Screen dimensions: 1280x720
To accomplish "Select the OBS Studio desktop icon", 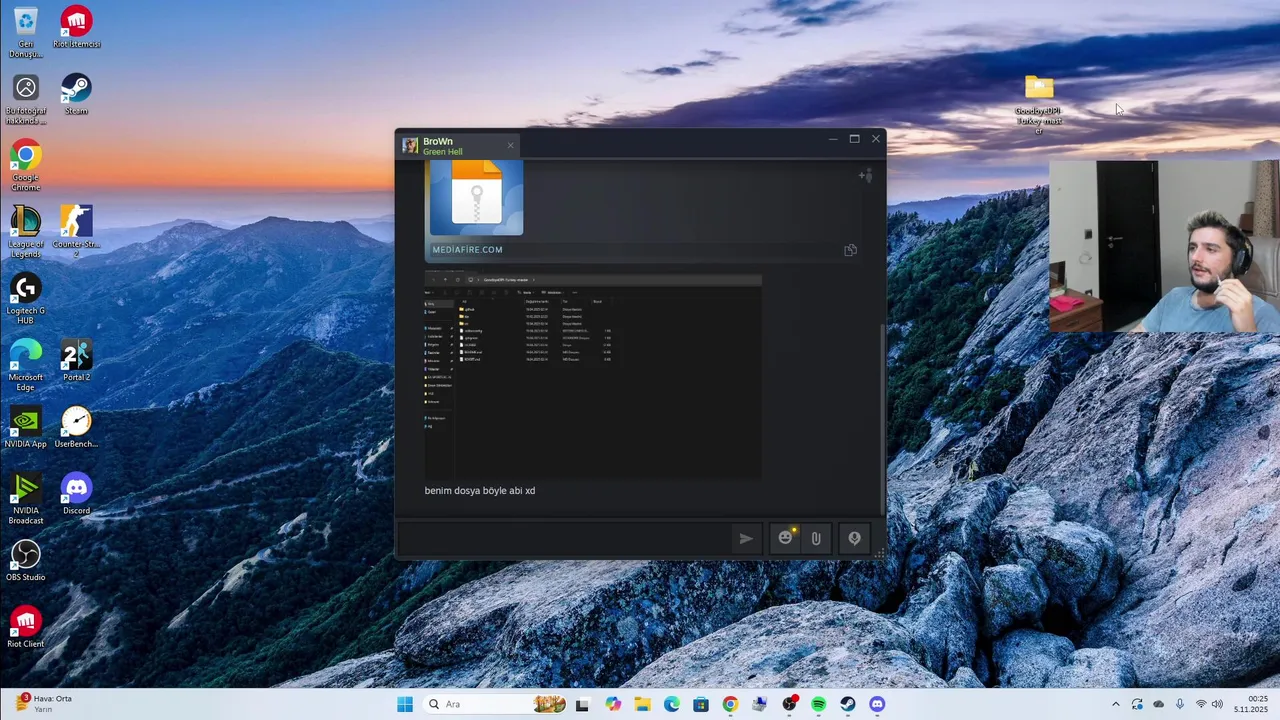I will click(26, 561).
